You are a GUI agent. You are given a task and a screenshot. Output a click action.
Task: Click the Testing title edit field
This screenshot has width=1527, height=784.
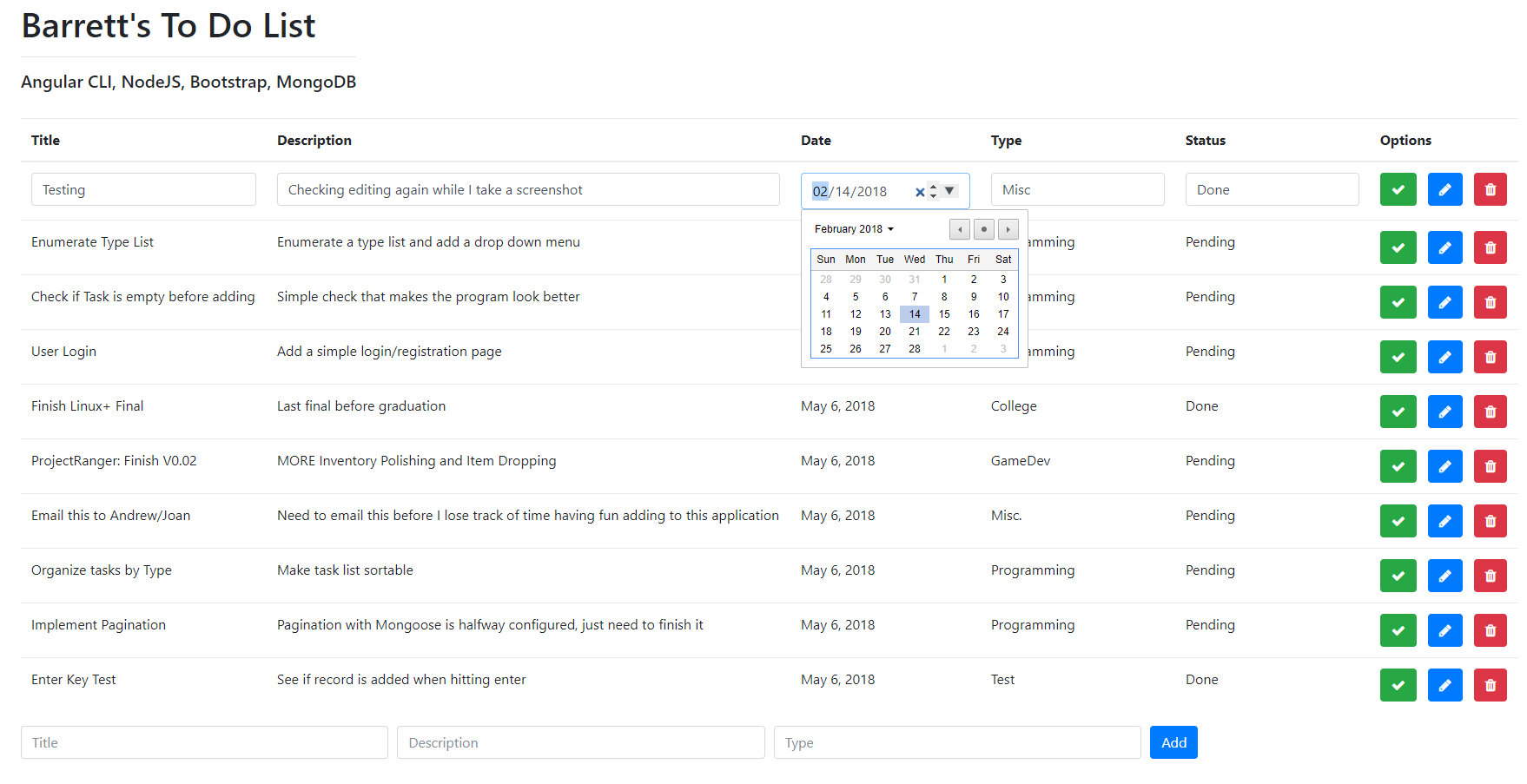(x=143, y=189)
